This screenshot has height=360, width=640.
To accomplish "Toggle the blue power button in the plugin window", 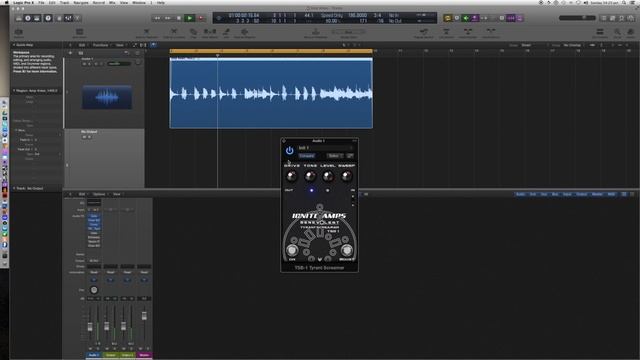I will pyautogui.click(x=289, y=151).
